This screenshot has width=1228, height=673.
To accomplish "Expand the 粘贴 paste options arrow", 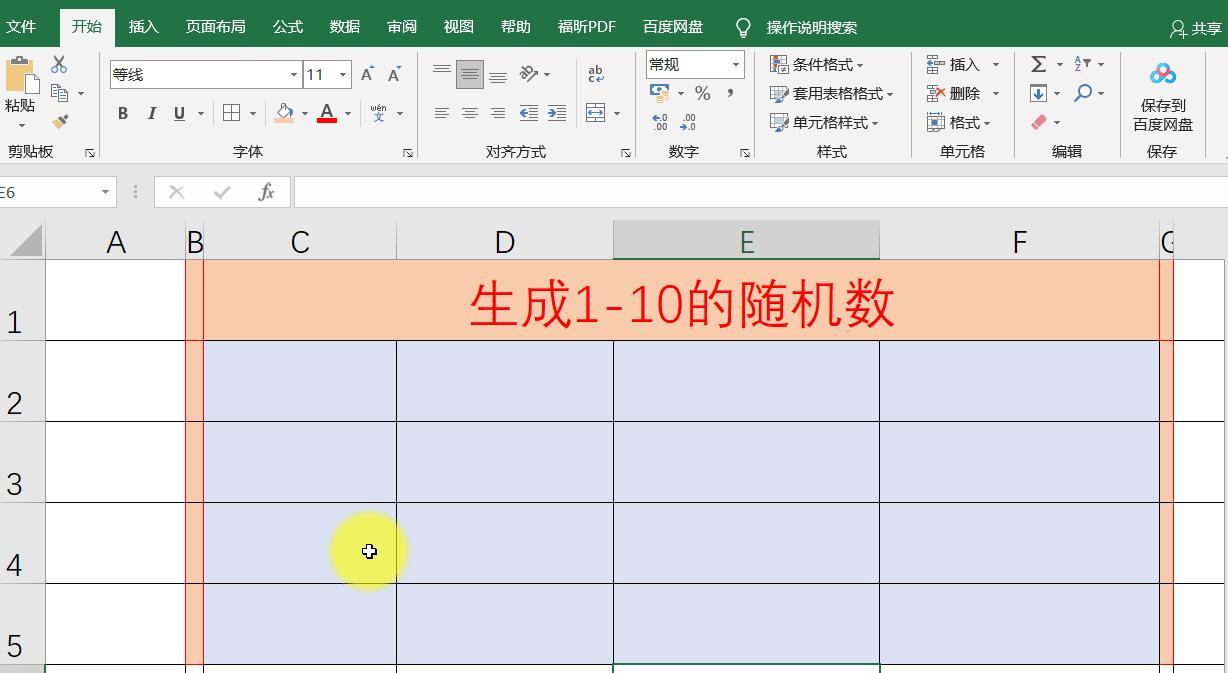I will 21,126.
